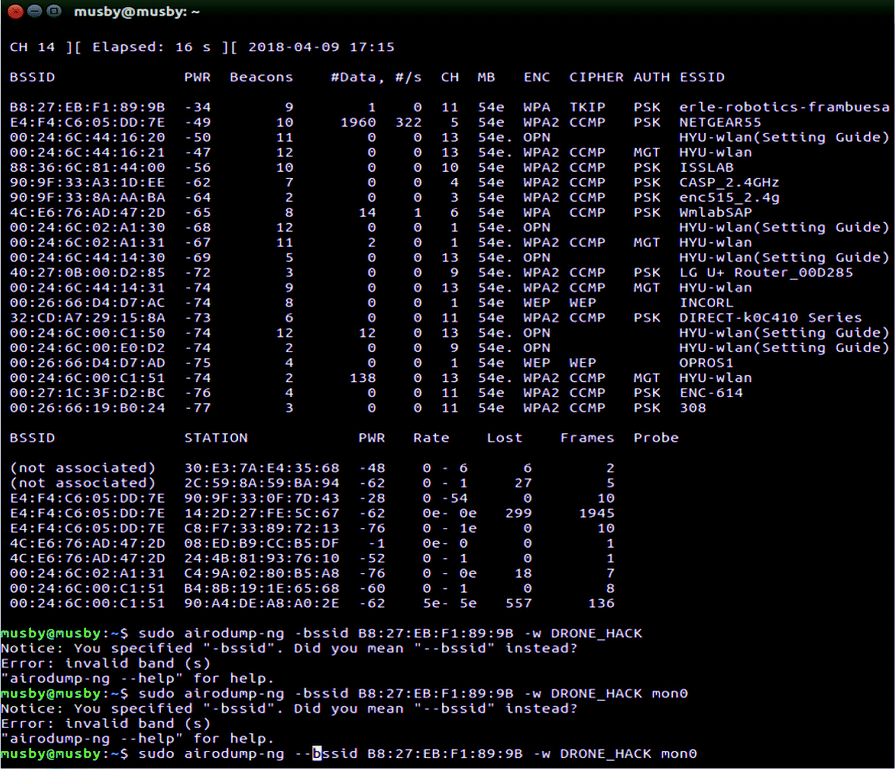This screenshot has height=769, width=895.
Task: Select BSSID 00:24:6C:44:16:20
Action: click(87, 137)
